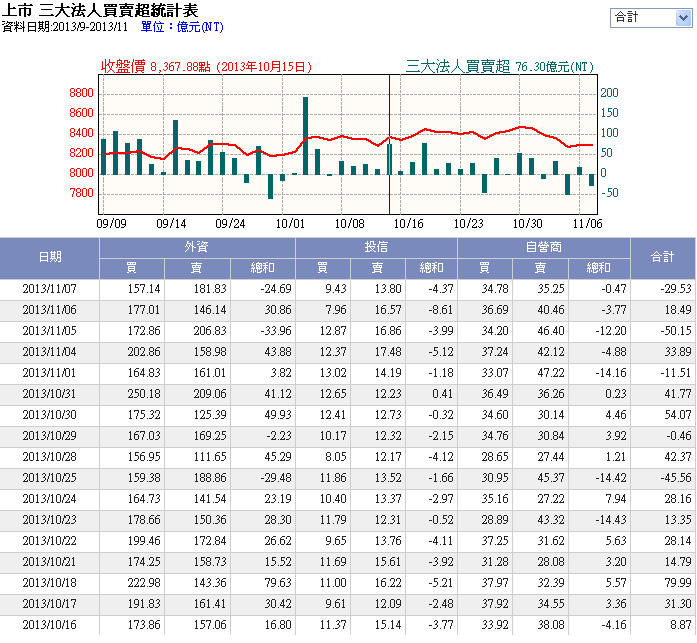The width and height of the screenshot is (697, 643).
Task: Click the red 收盤價 8,367.88點 chart legend
Action: point(206,67)
